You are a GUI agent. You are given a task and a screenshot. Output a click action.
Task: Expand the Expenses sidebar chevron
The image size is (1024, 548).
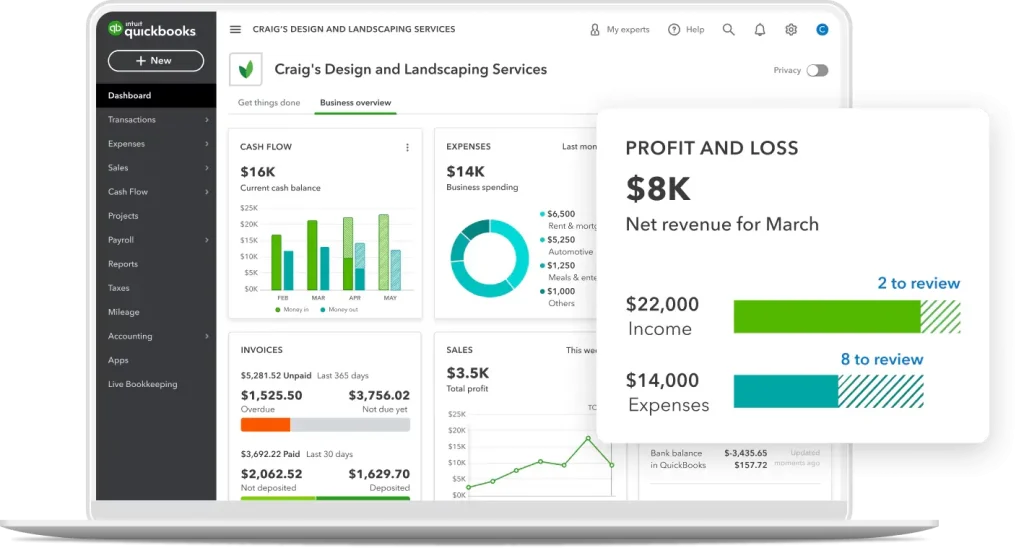[x=206, y=144]
